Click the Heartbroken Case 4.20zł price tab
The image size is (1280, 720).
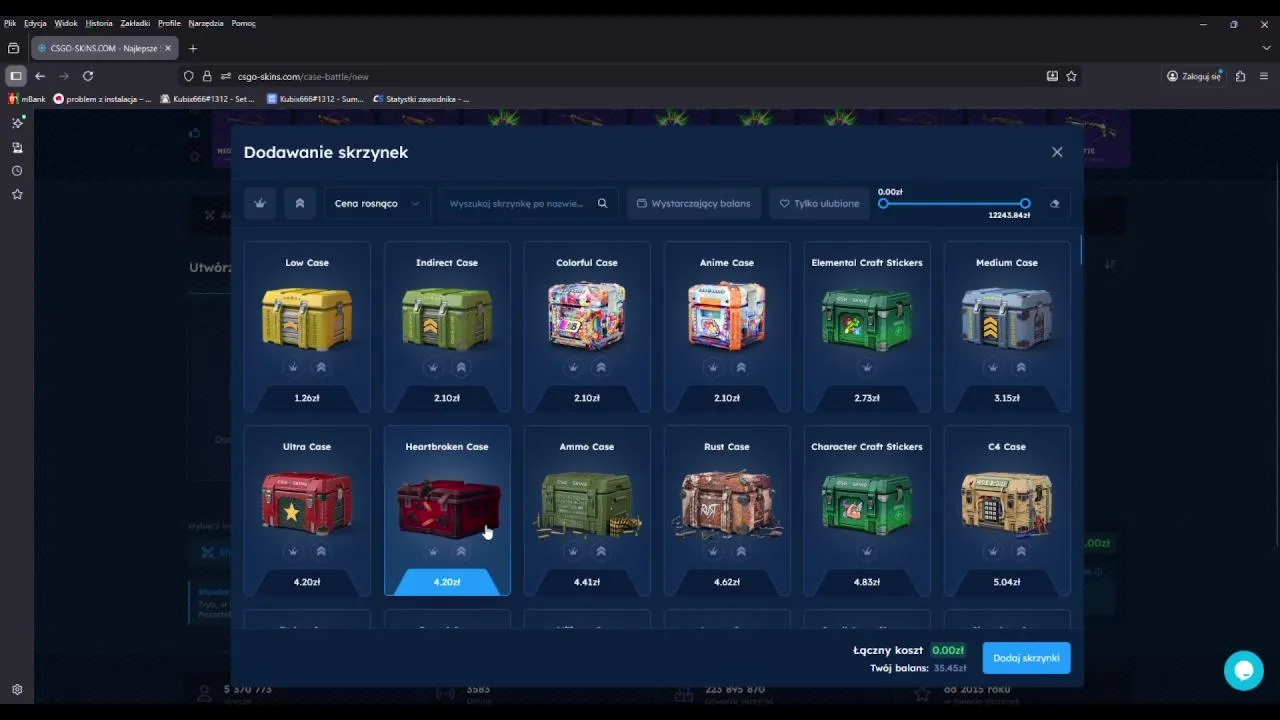(x=447, y=582)
